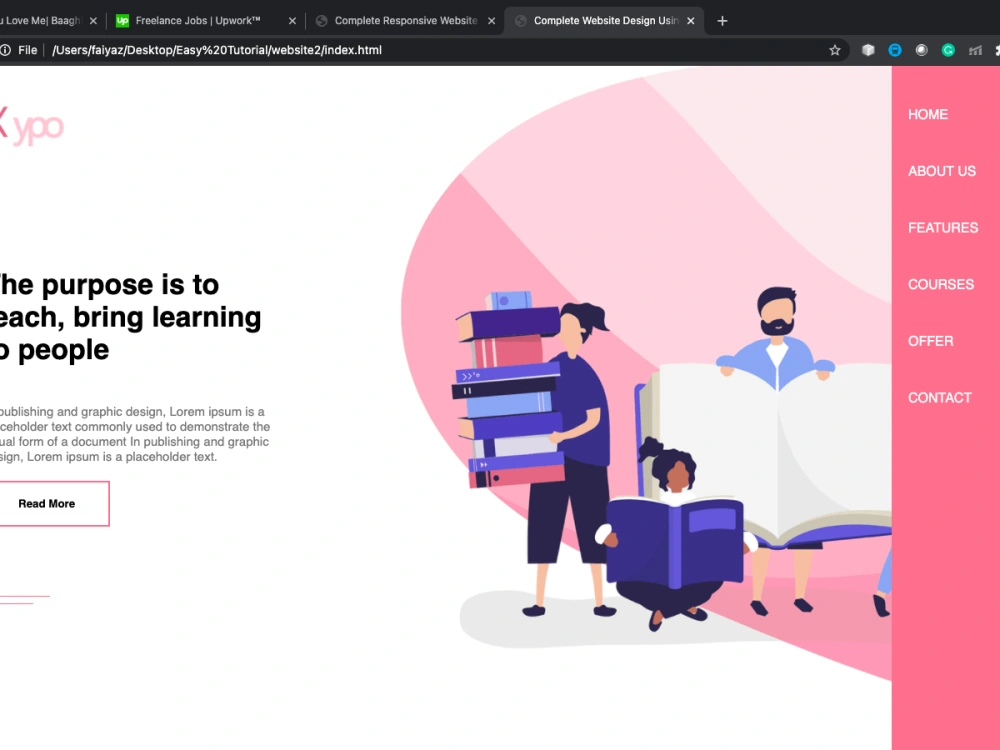Click the gray circle extension icon
The height and width of the screenshot is (750, 1000).
pyautogui.click(x=921, y=50)
